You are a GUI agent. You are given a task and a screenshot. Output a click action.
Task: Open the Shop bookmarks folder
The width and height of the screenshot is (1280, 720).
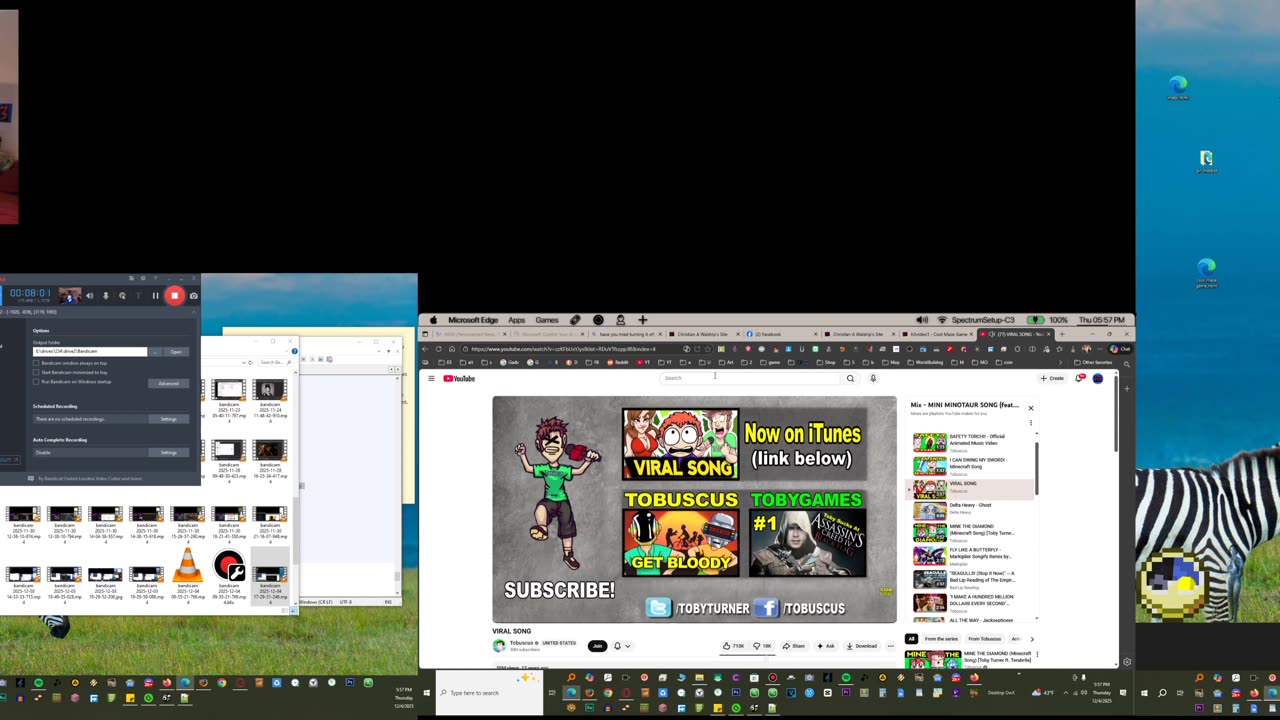point(827,362)
